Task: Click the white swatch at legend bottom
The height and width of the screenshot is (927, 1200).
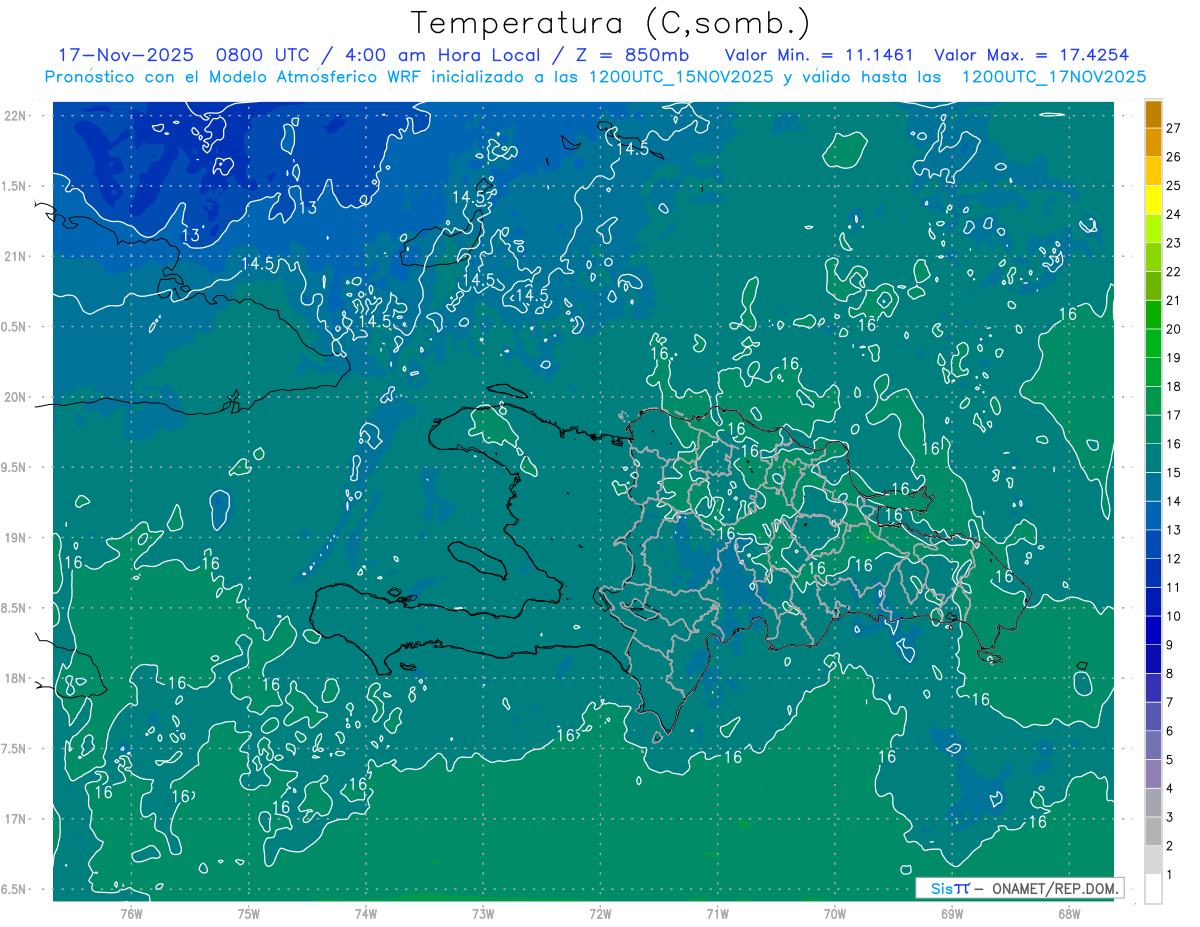Action: pyautogui.click(x=1153, y=889)
